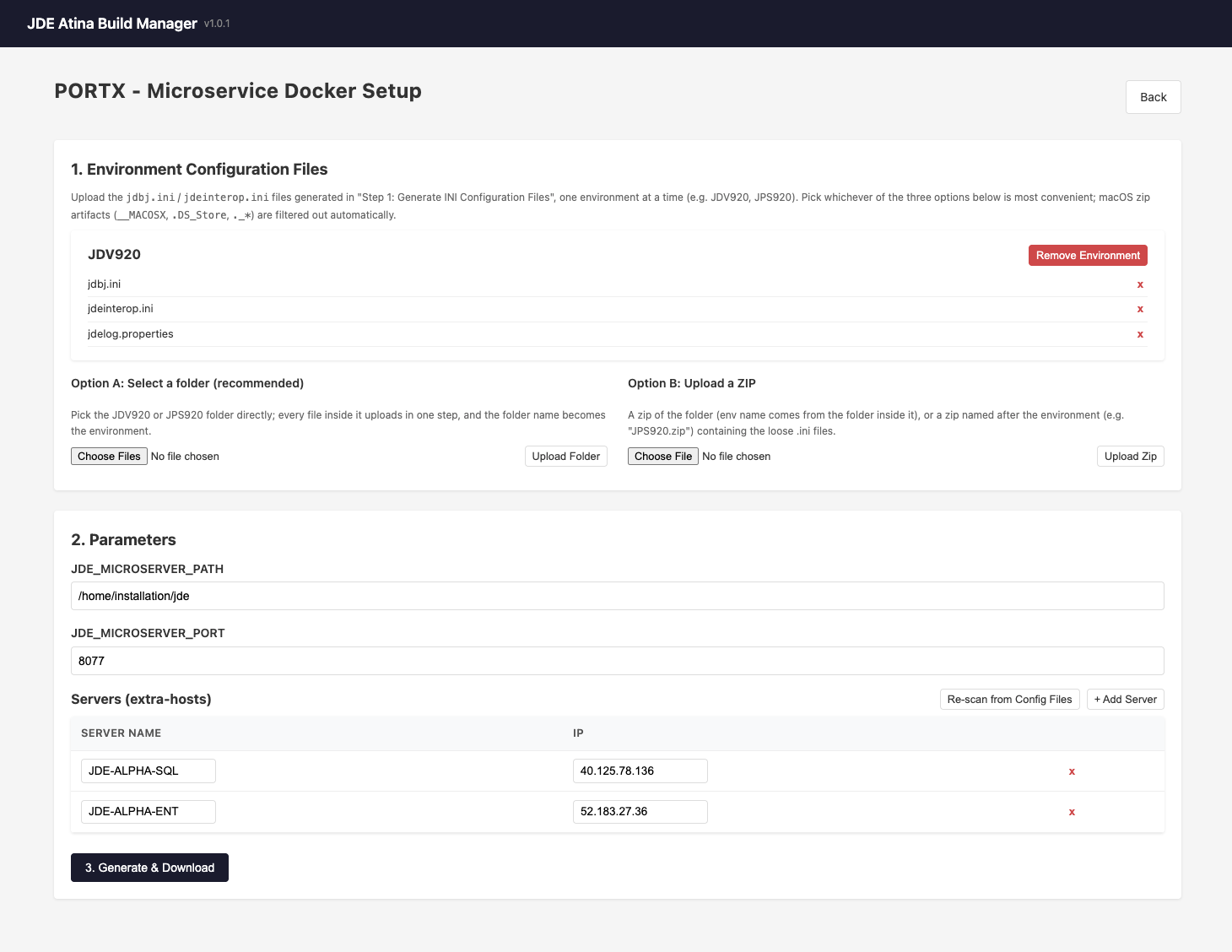1232x952 pixels.
Task: Open Choose File picker for ZIP upload
Action: coord(663,457)
